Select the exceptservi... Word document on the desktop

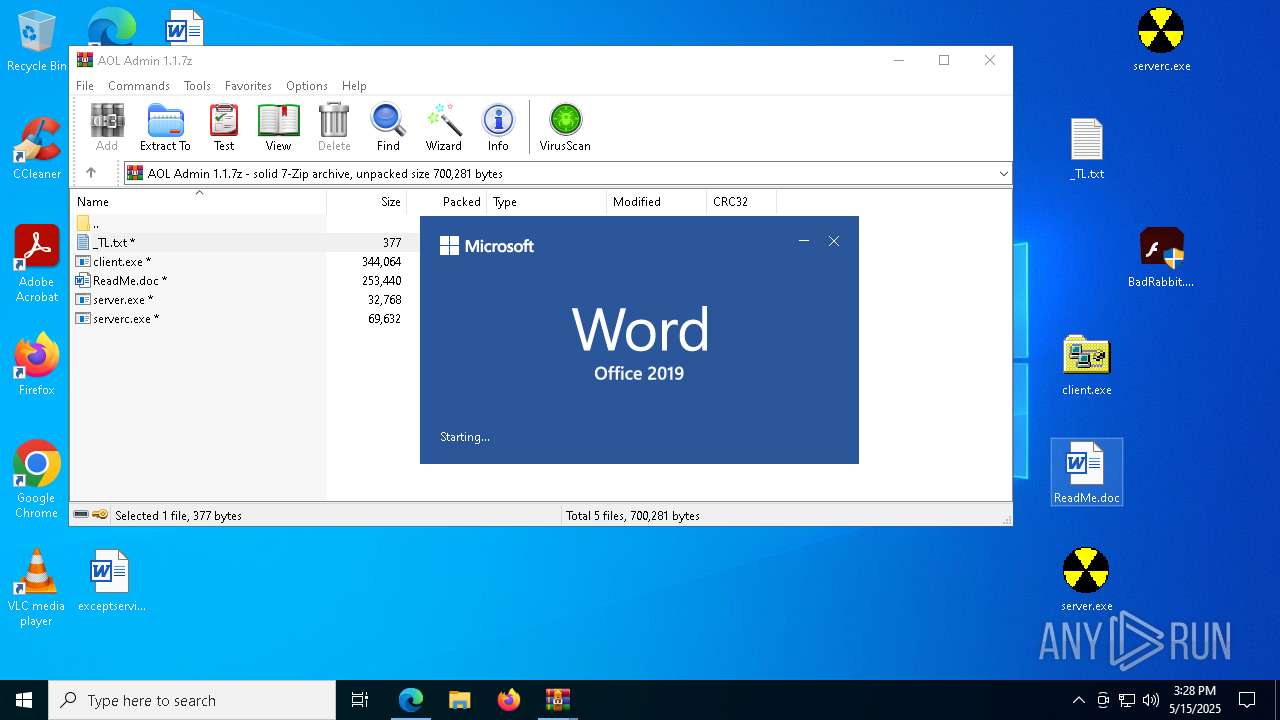pos(111,580)
